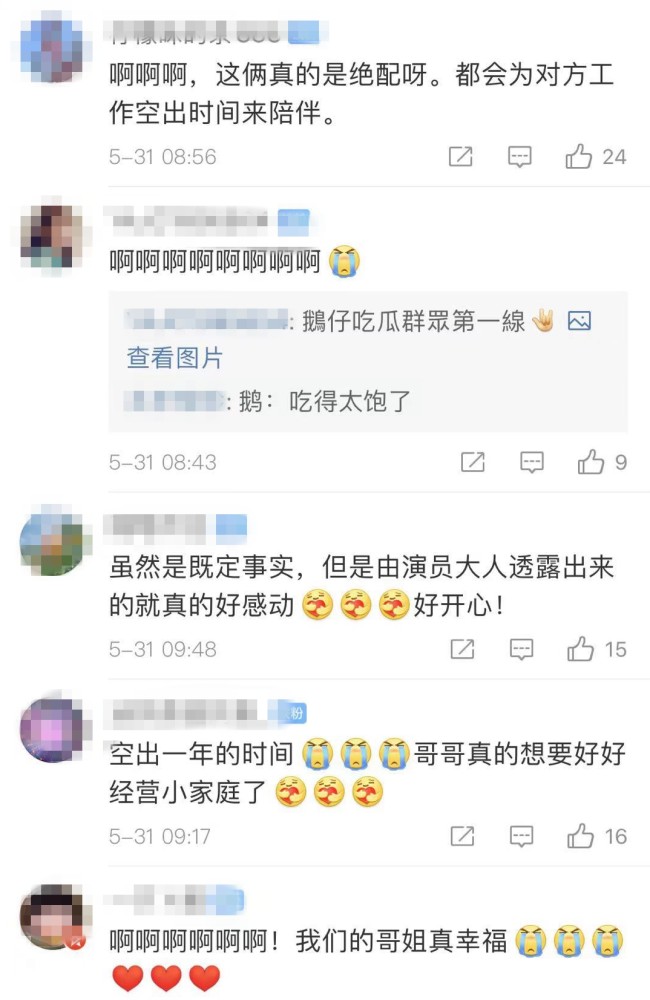Repost the comment posted at 09:48

pyautogui.click(x=462, y=649)
